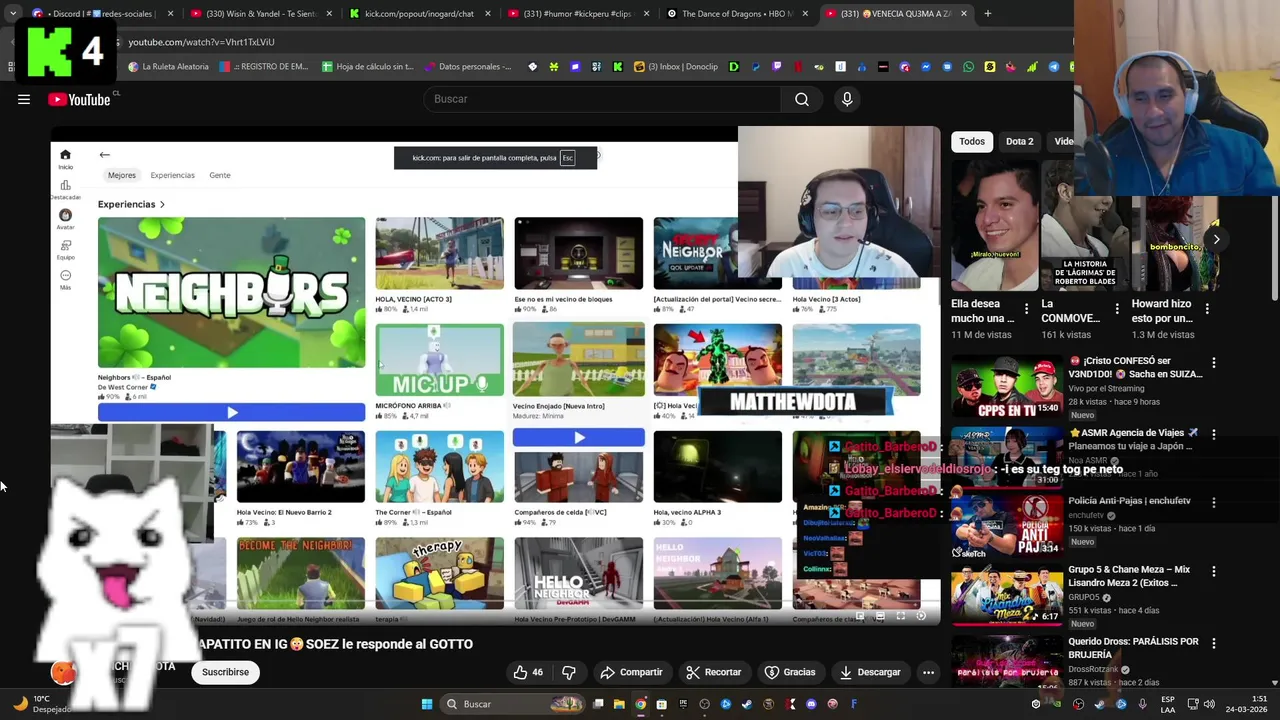The width and height of the screenshot is (1280, 720).
Task: Open options menu for Grupo 5 & Chane Meza
Action: [x=1214, y=571]
